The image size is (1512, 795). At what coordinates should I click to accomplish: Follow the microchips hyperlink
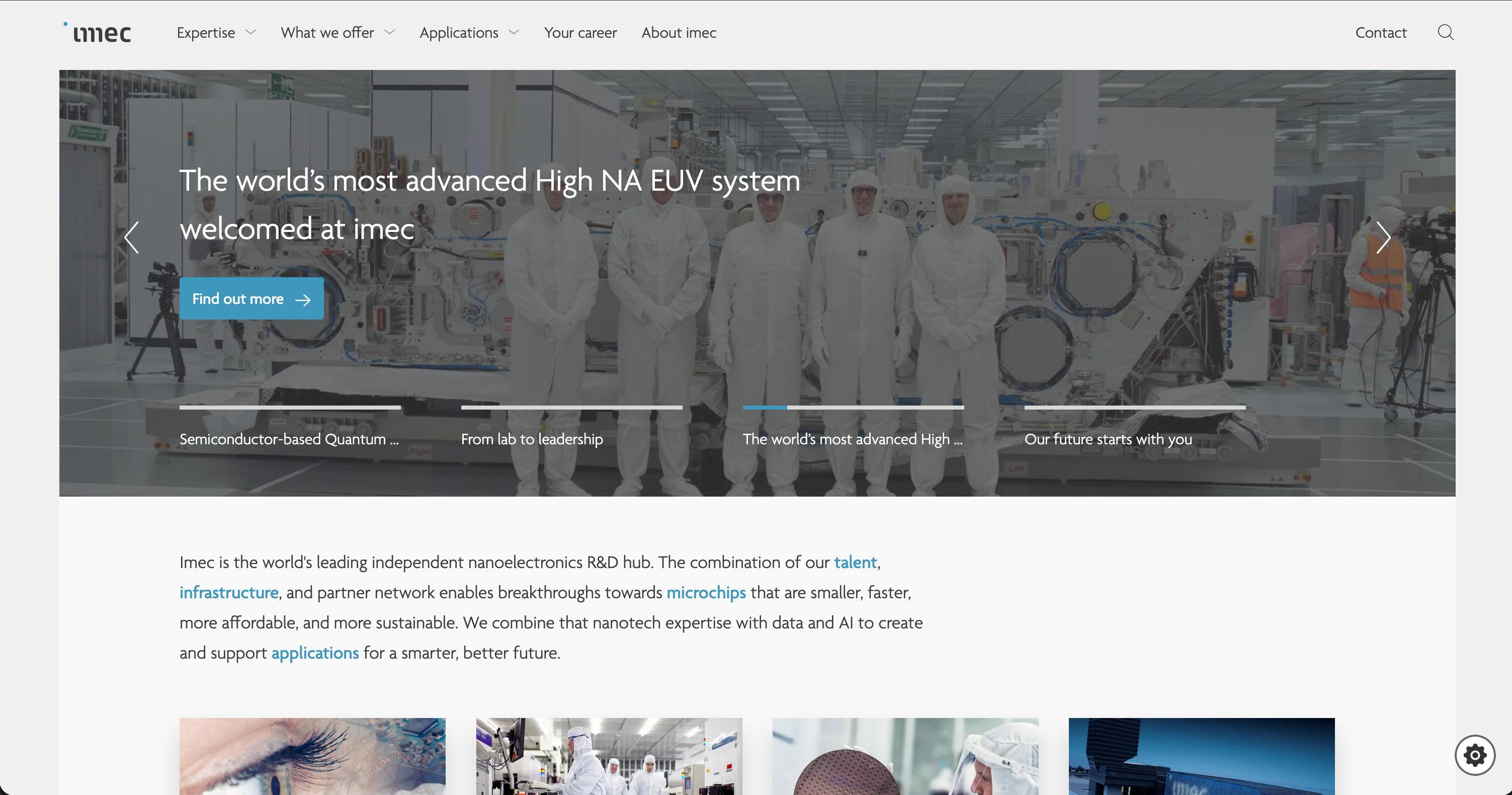(706, 592)
